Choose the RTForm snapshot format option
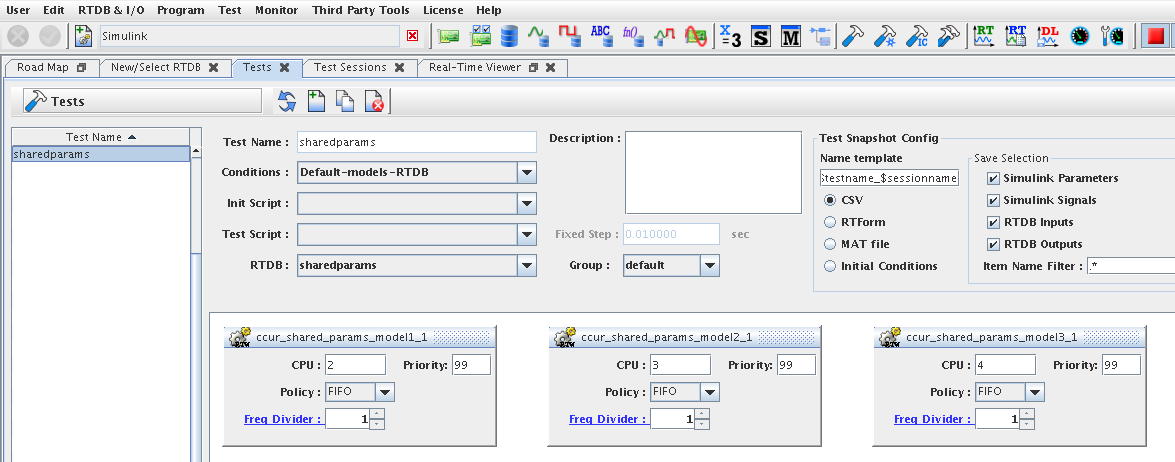1175x462 pixels. pyautogui.click(x=830, y=222)
